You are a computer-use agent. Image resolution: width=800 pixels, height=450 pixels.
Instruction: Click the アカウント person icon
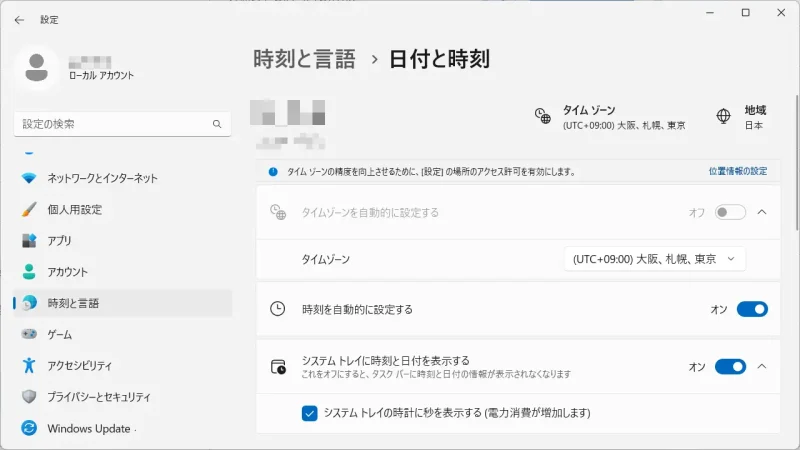[29, 272]
